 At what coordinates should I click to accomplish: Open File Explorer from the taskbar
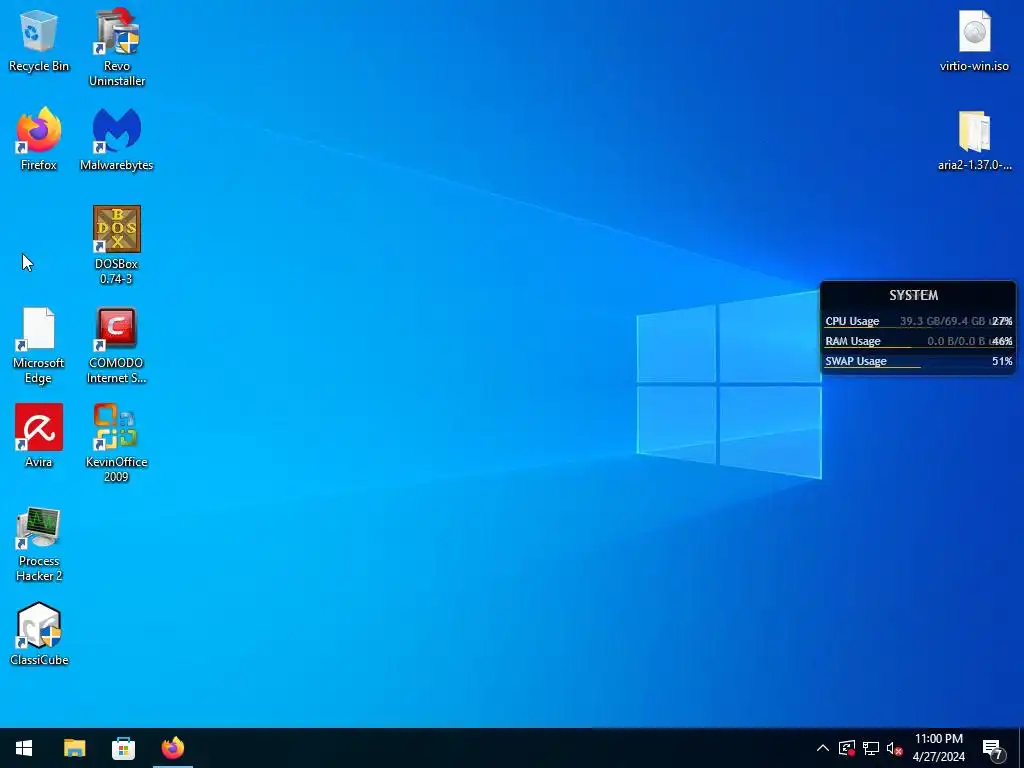click(74, 748)
